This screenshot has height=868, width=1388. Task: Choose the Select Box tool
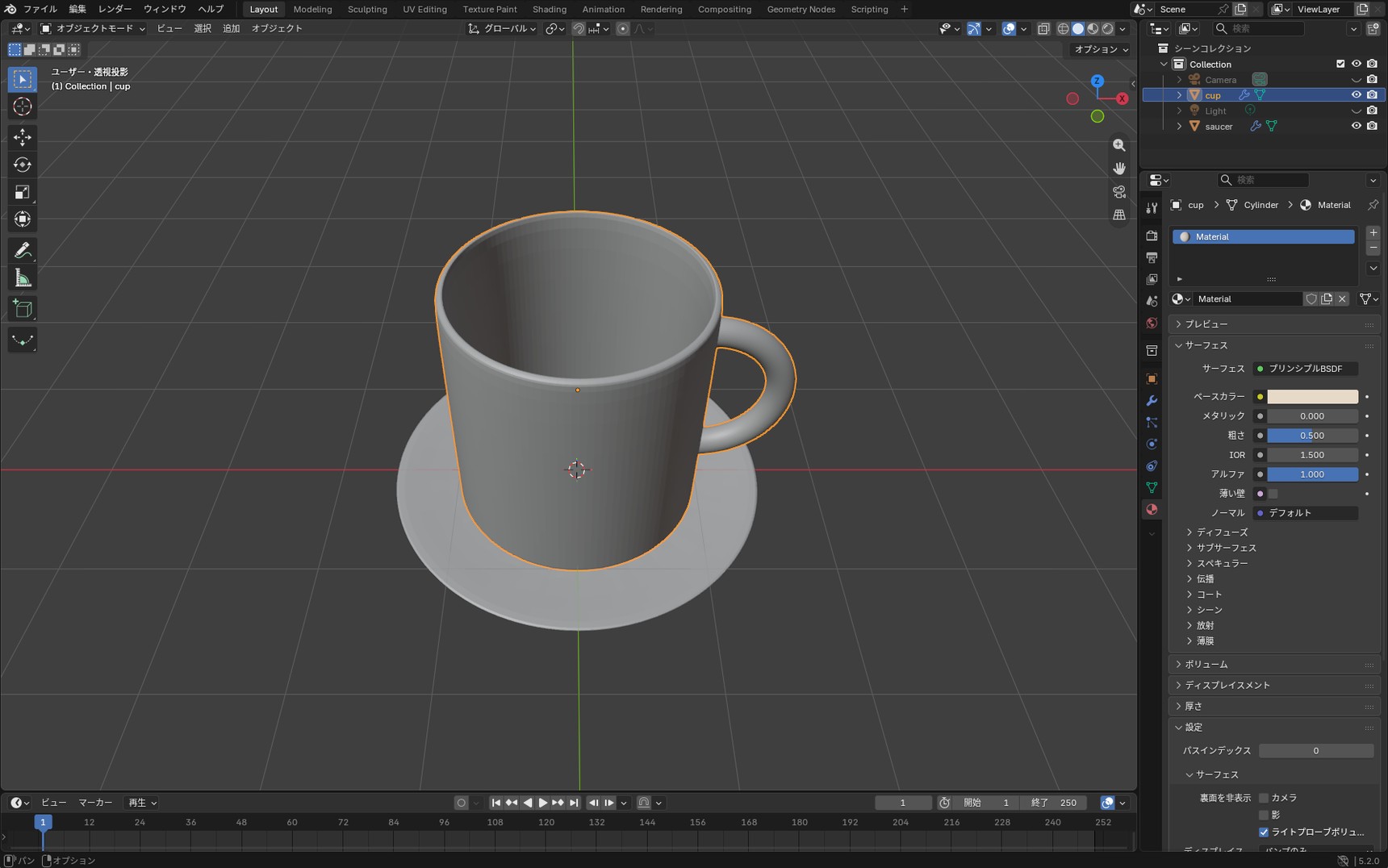(23, 79)
